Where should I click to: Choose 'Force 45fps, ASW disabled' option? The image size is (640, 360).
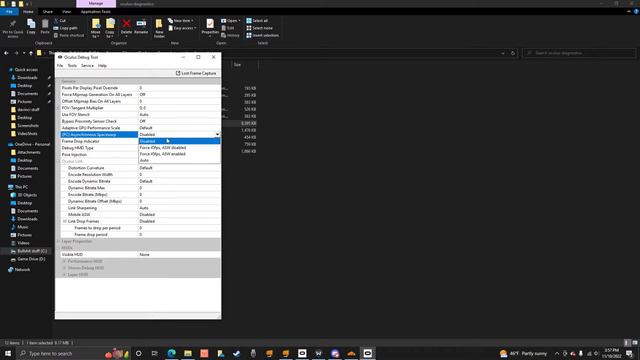(179, 148)
